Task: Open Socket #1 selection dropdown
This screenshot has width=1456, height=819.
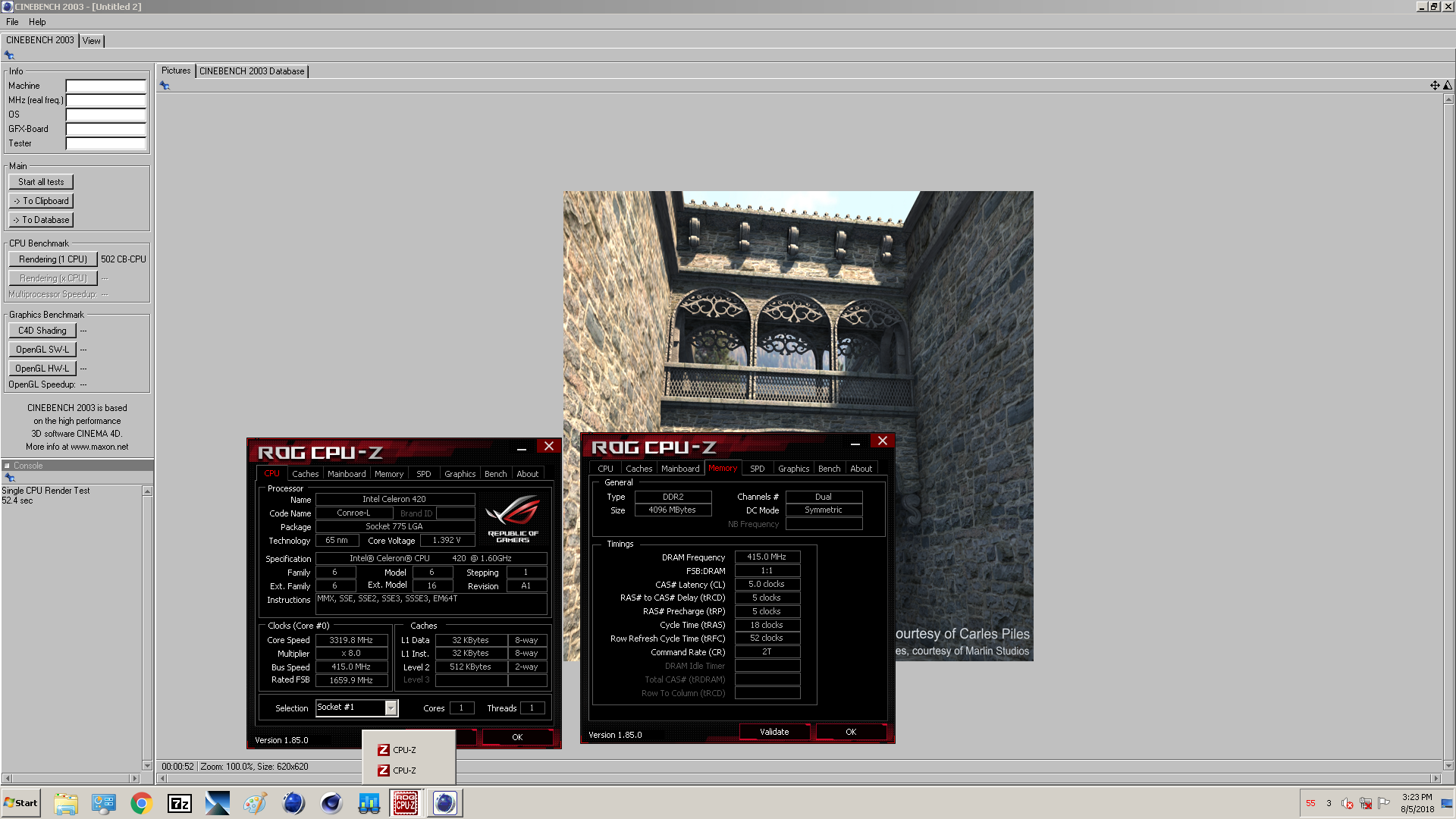Action: [391, 708]
